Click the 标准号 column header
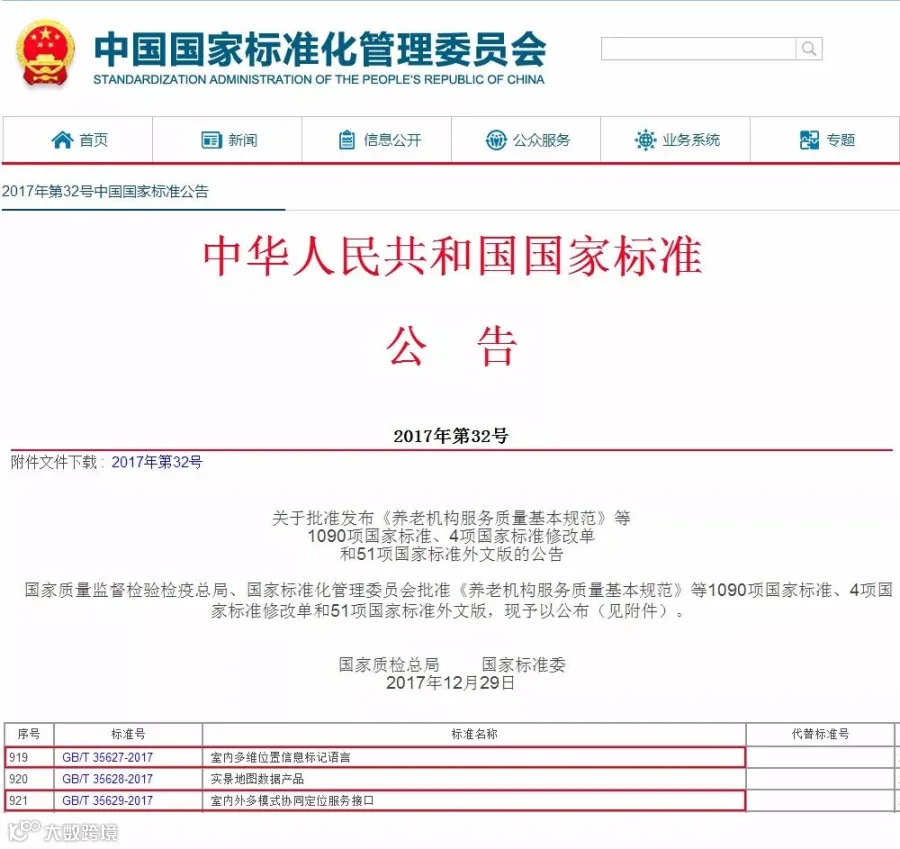Viewport: 900px width, 849px height. tap(128, 734)
